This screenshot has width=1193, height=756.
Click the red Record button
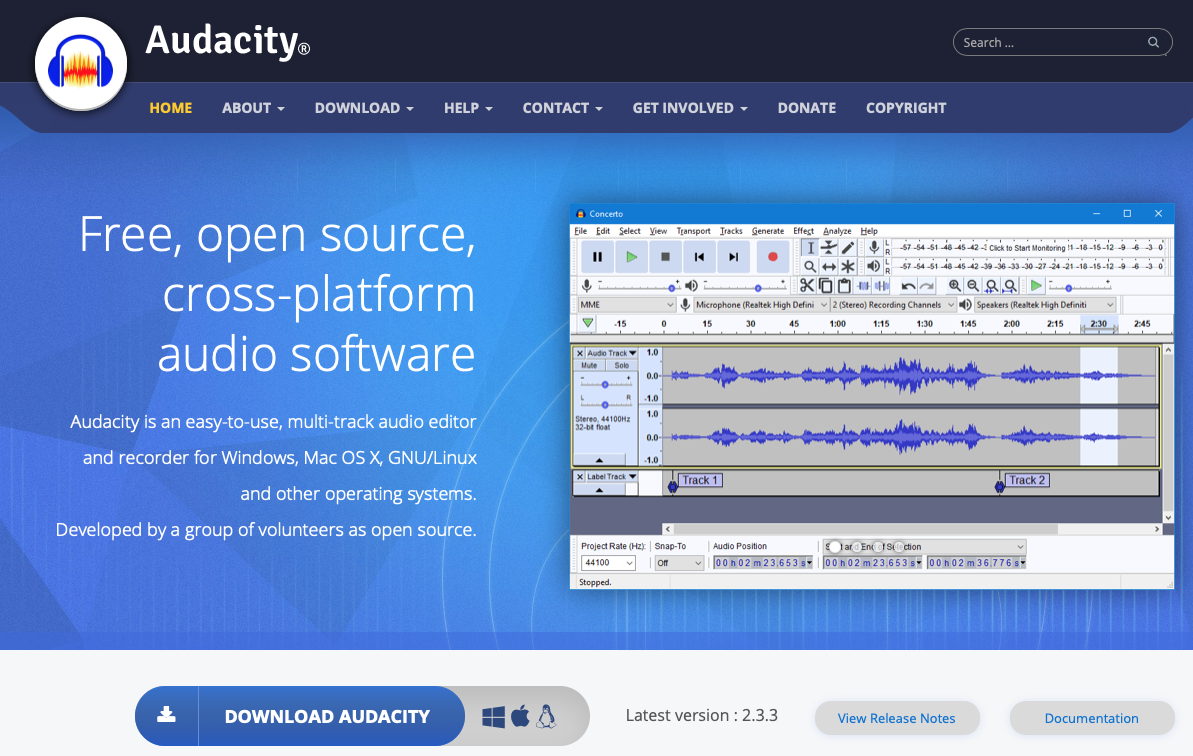click(x=772, y=257)
